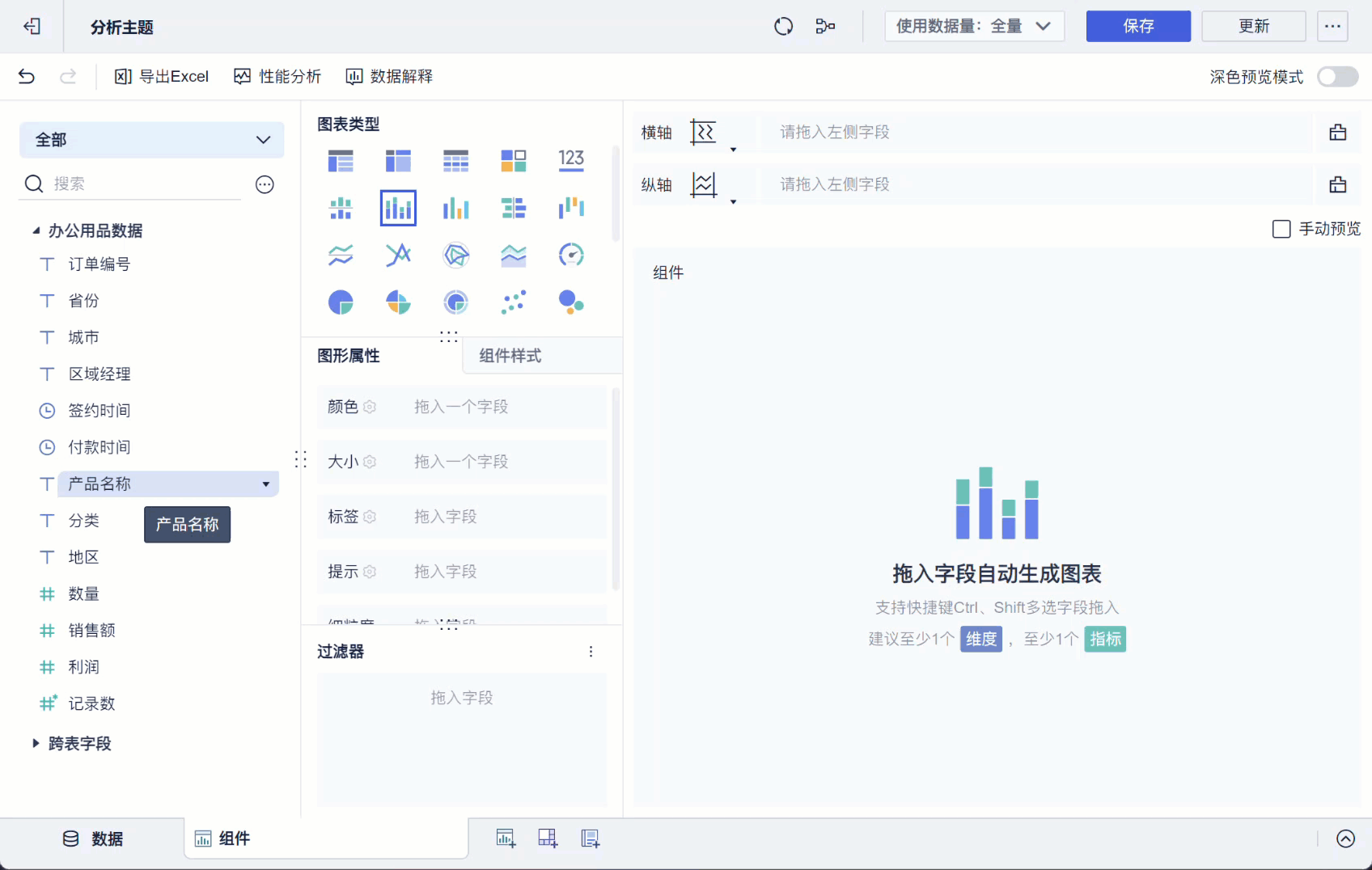1372x870 pixels.
Task: Select the gauge dashboard chart type
Action: coord(571,255)
